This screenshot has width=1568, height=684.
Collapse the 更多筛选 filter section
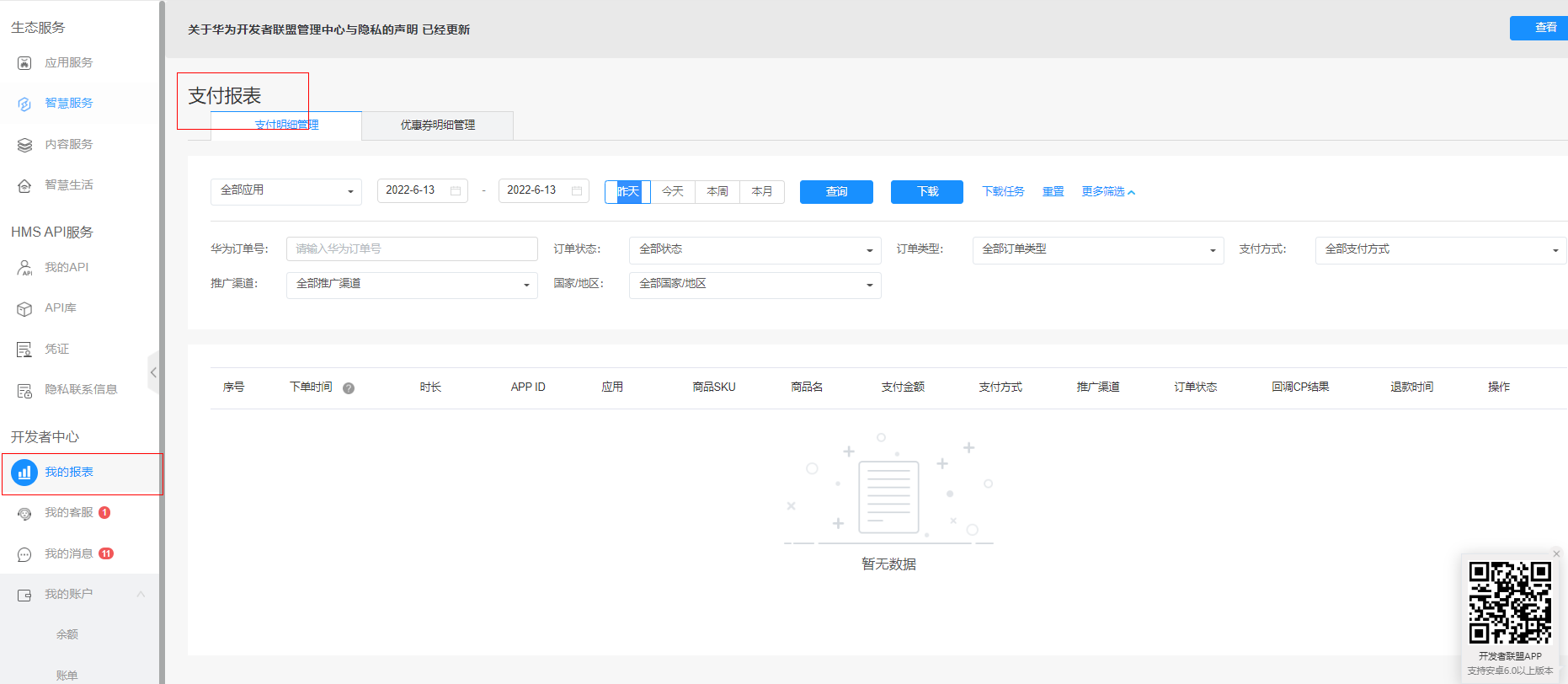(1108, 192)
